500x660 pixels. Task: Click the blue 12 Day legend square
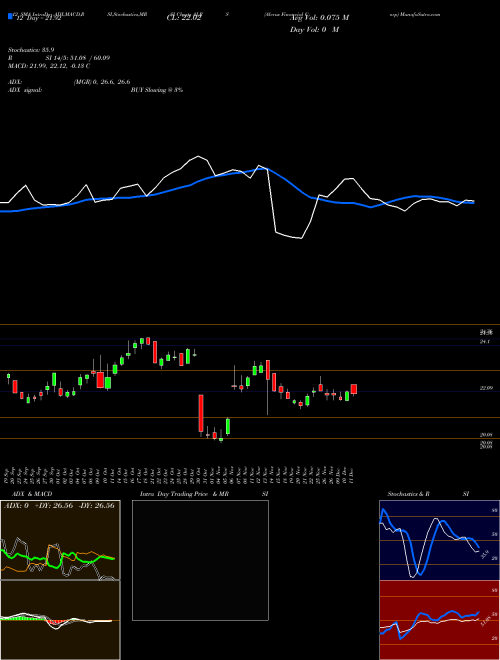pyautogui.click(x=11, y=17)
